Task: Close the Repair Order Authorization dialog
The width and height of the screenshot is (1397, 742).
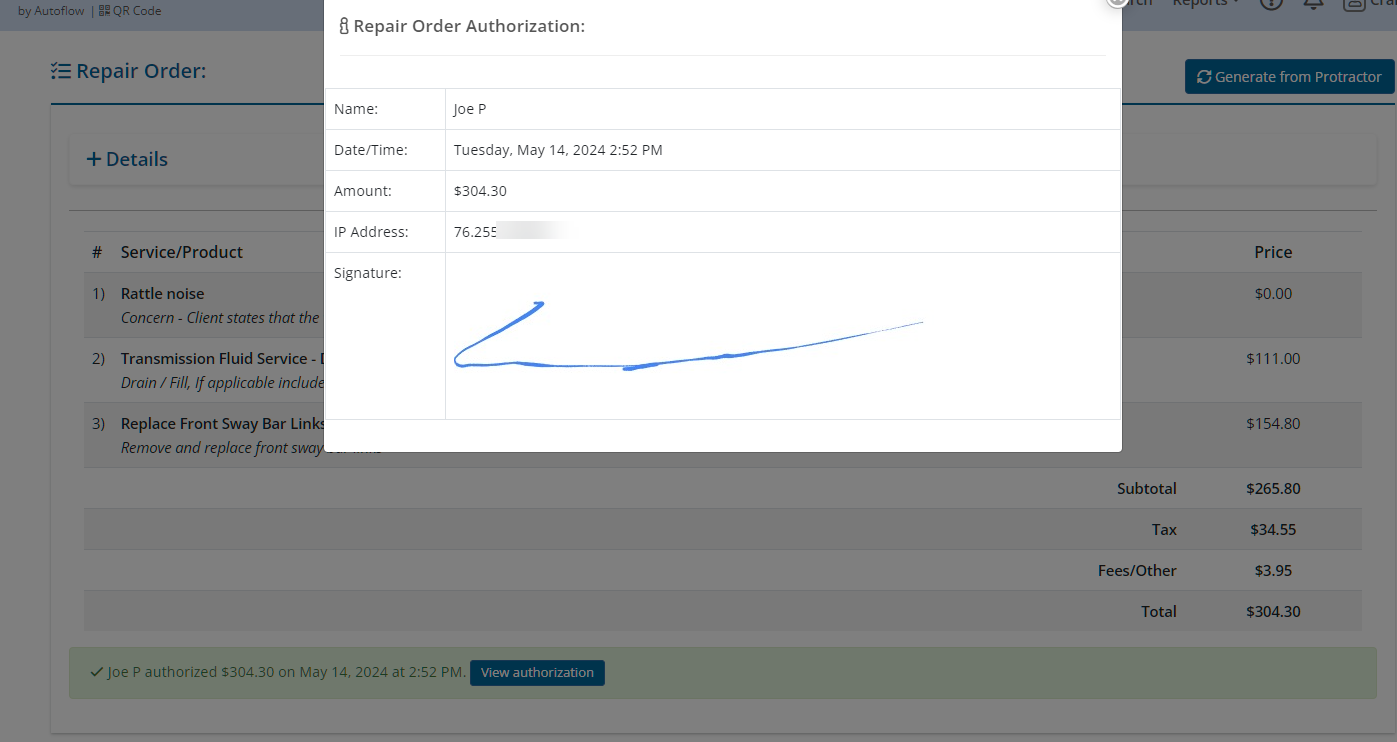Action: [x=1117, y=2]
